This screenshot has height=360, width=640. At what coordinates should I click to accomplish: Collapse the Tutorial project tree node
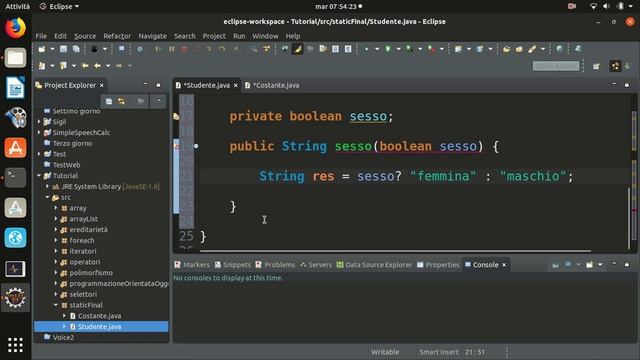[x=39, y=176]
